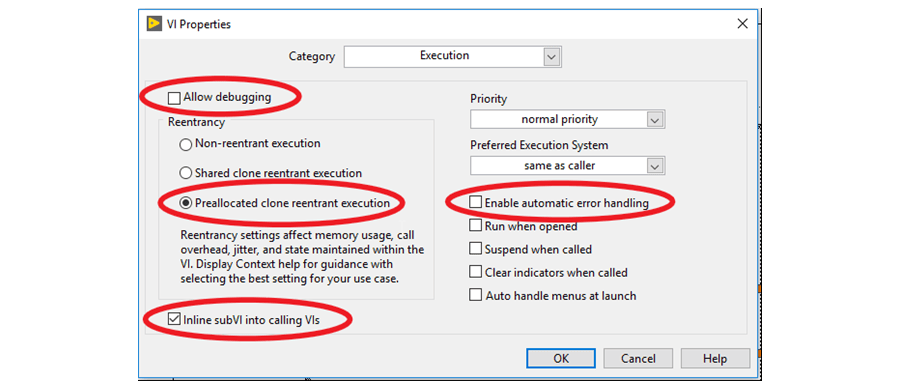
Task: Select Non-reentrant execution radio button
Action: click(x=185, y=145)
